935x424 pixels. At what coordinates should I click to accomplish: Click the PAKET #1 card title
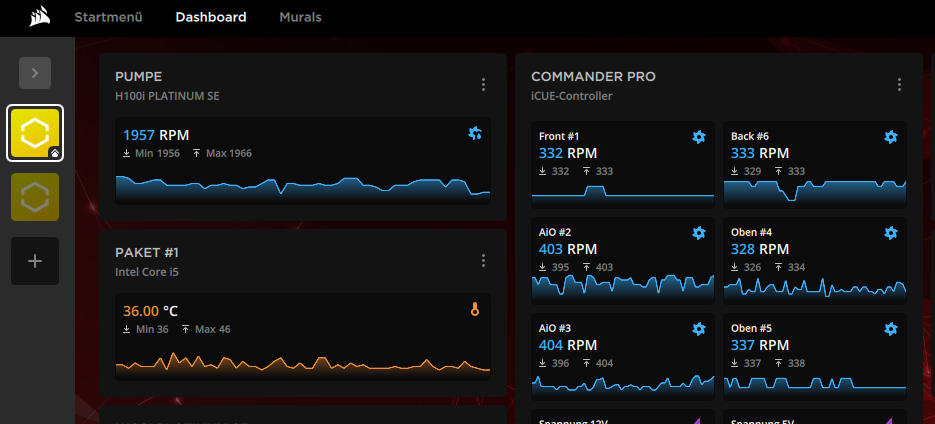147,253
